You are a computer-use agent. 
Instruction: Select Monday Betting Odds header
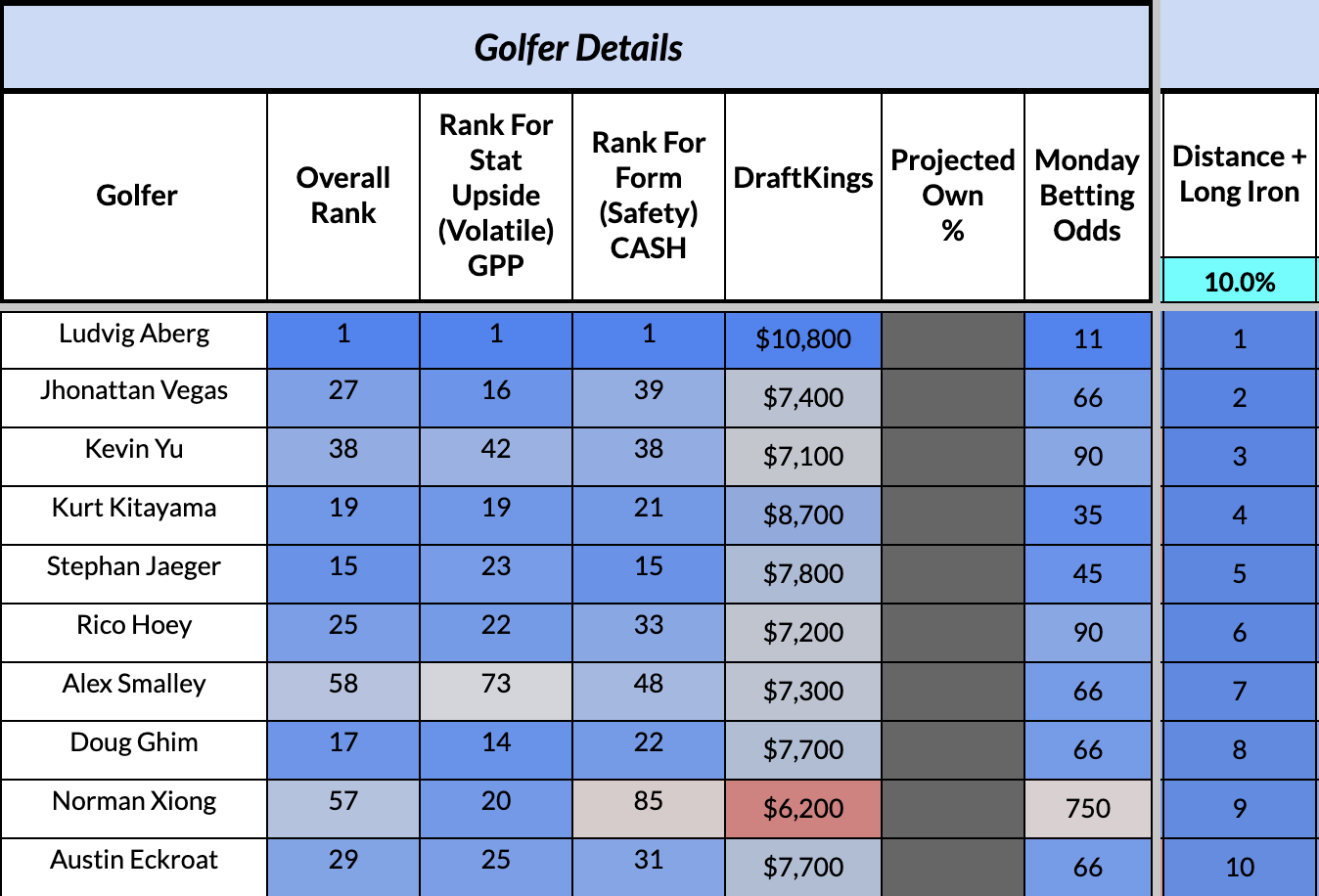tap(1087, 196)
